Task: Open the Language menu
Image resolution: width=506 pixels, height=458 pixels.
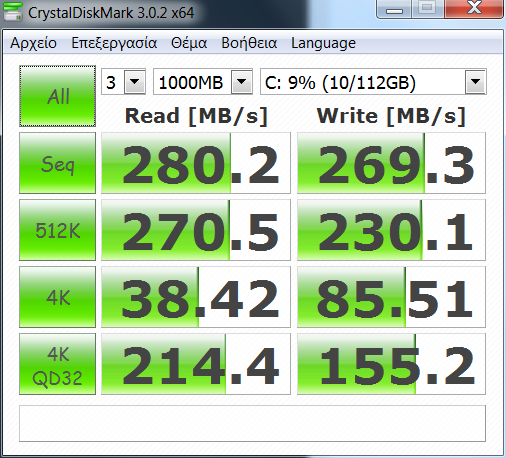Action: coord(323,43)
